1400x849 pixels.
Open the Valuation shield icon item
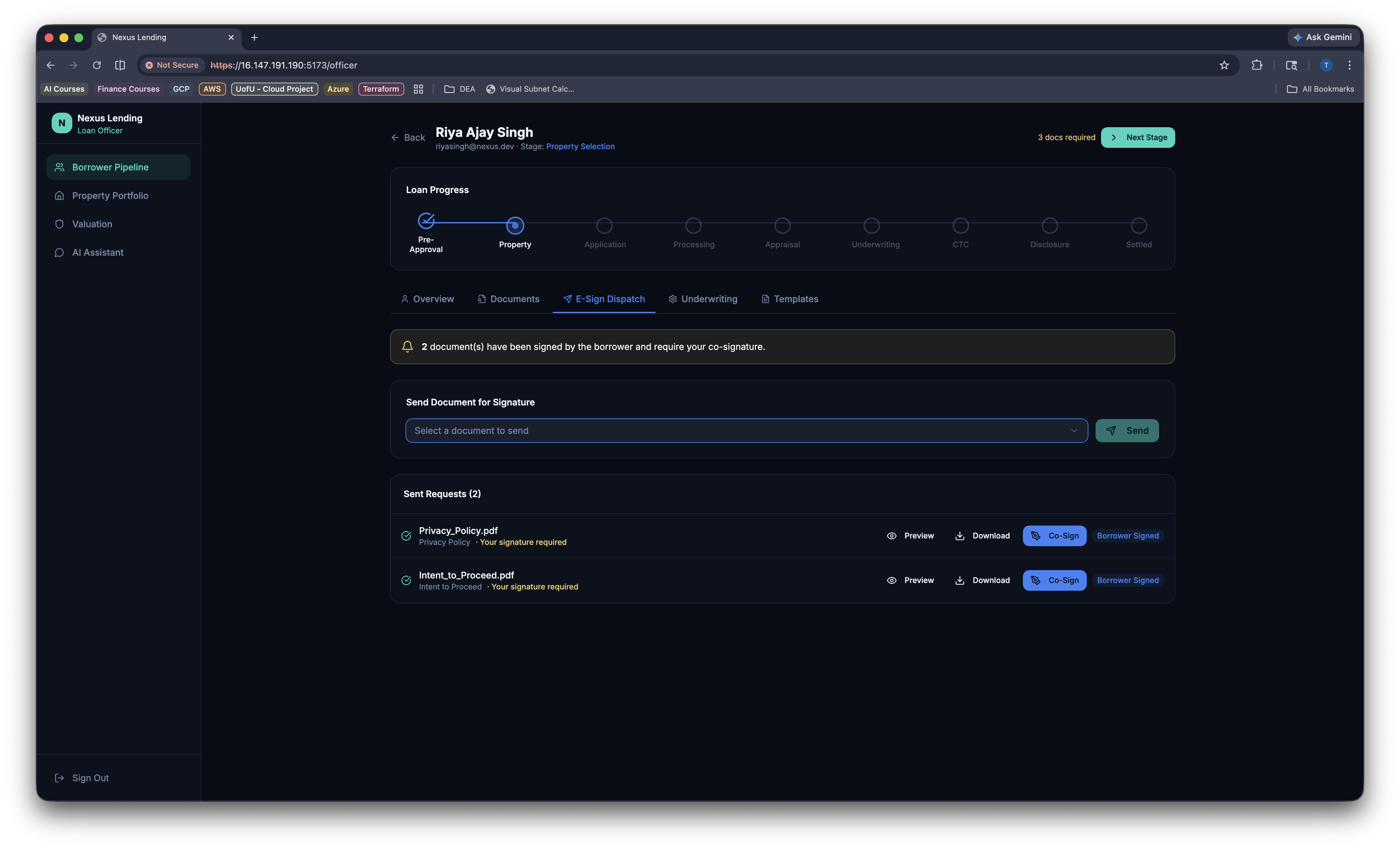click(x=59, y=224)
